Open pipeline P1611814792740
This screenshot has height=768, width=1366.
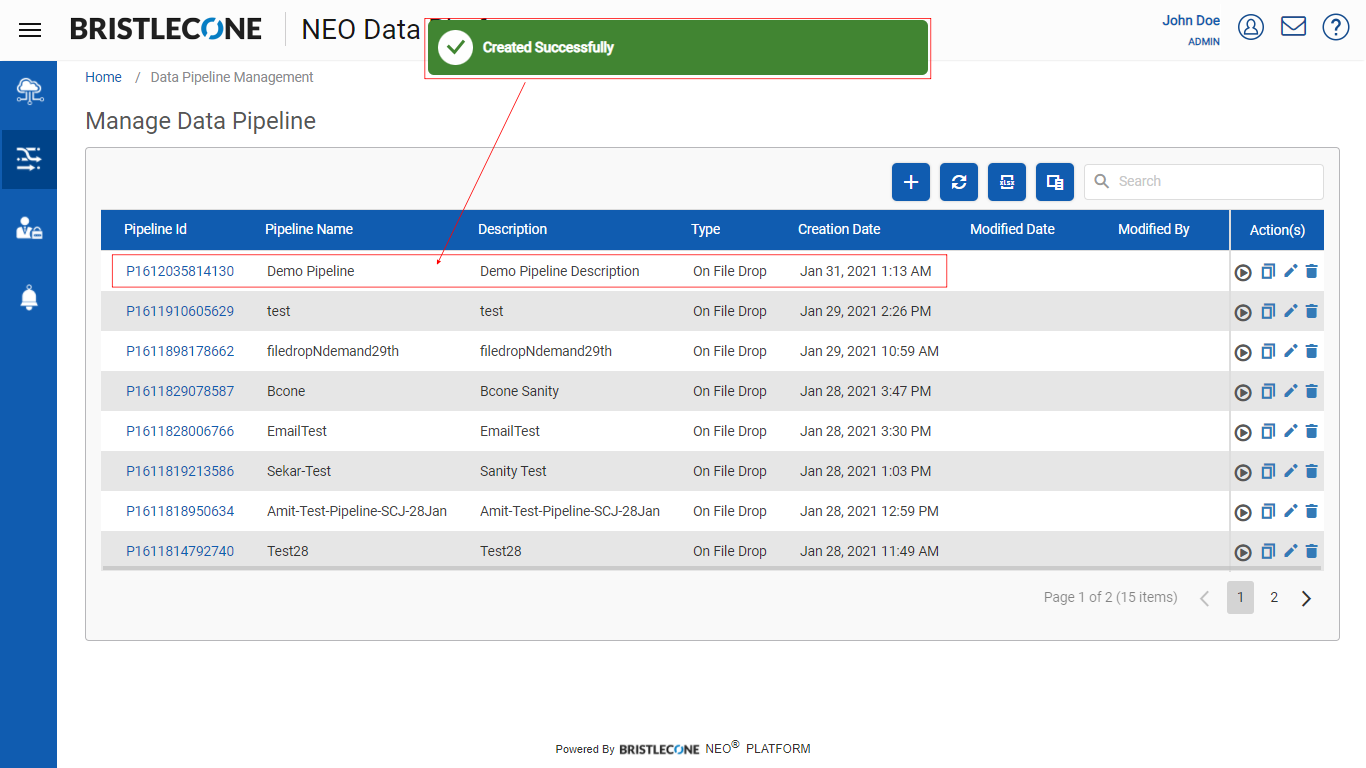180,551
